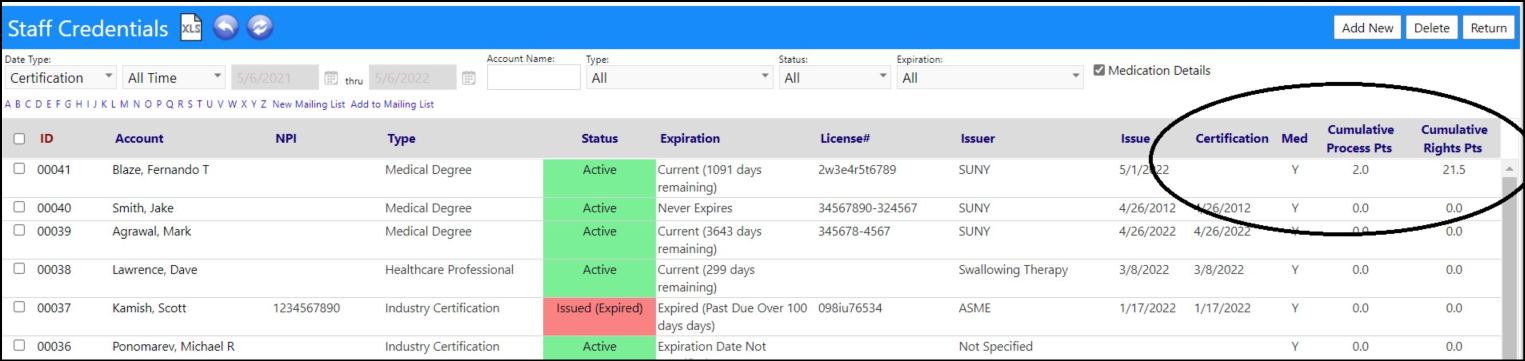Sort by the NPI column header

pos(286,139)
